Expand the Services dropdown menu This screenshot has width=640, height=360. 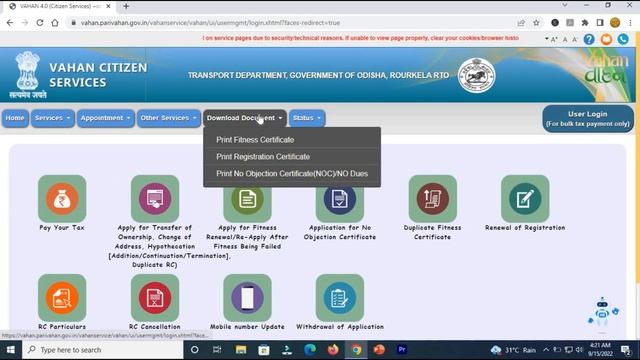tap(53, 118)
